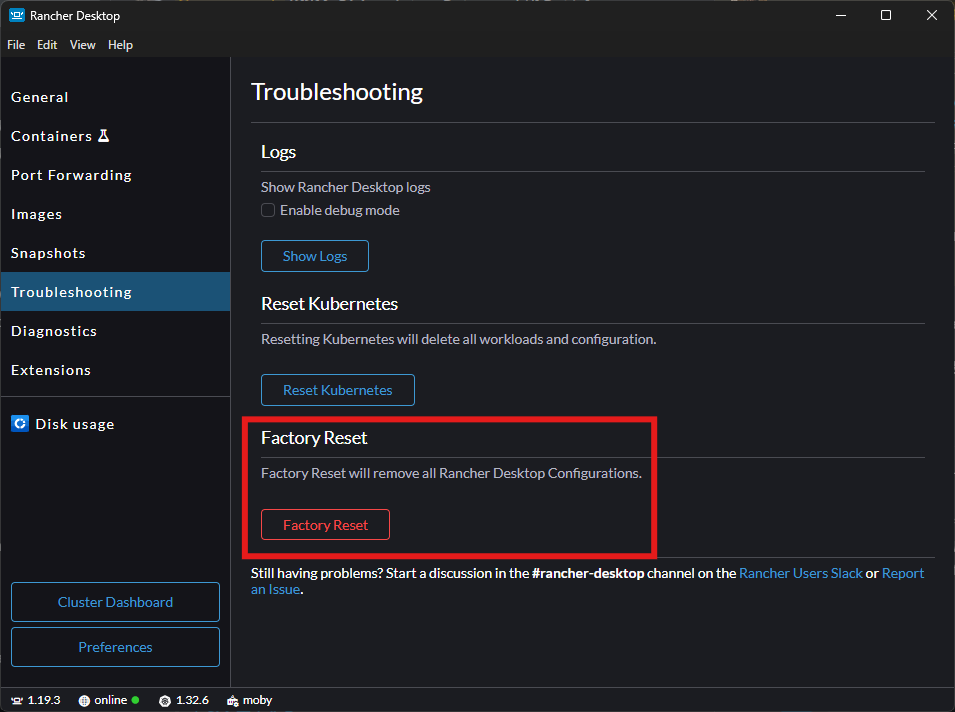Open the Cluster Dashboard
955x712 pixels.
[x=115, y=602]
